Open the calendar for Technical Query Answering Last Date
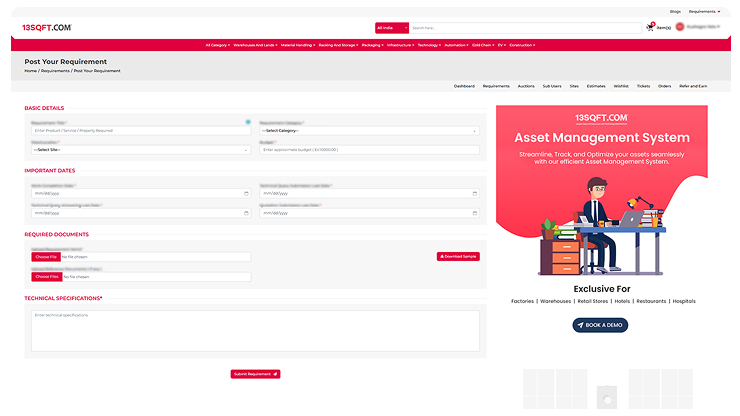 click(246, 213)
